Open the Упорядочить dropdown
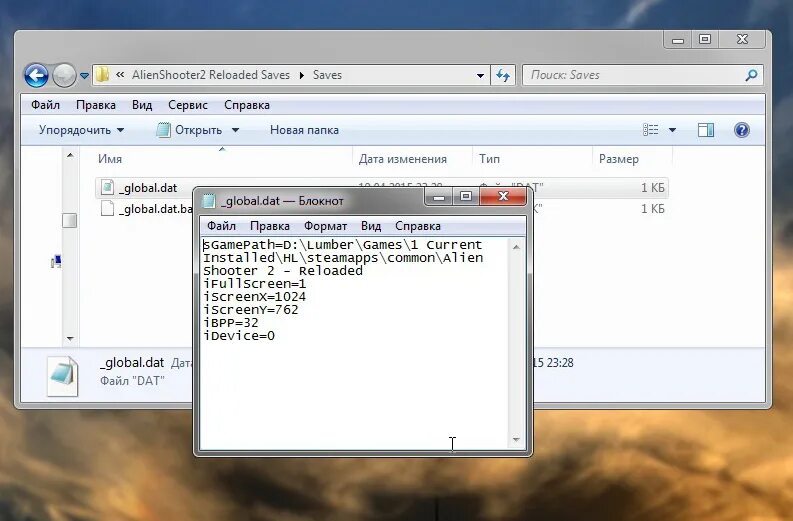Screen dimensions: 793x521 (x=81, y=130)
